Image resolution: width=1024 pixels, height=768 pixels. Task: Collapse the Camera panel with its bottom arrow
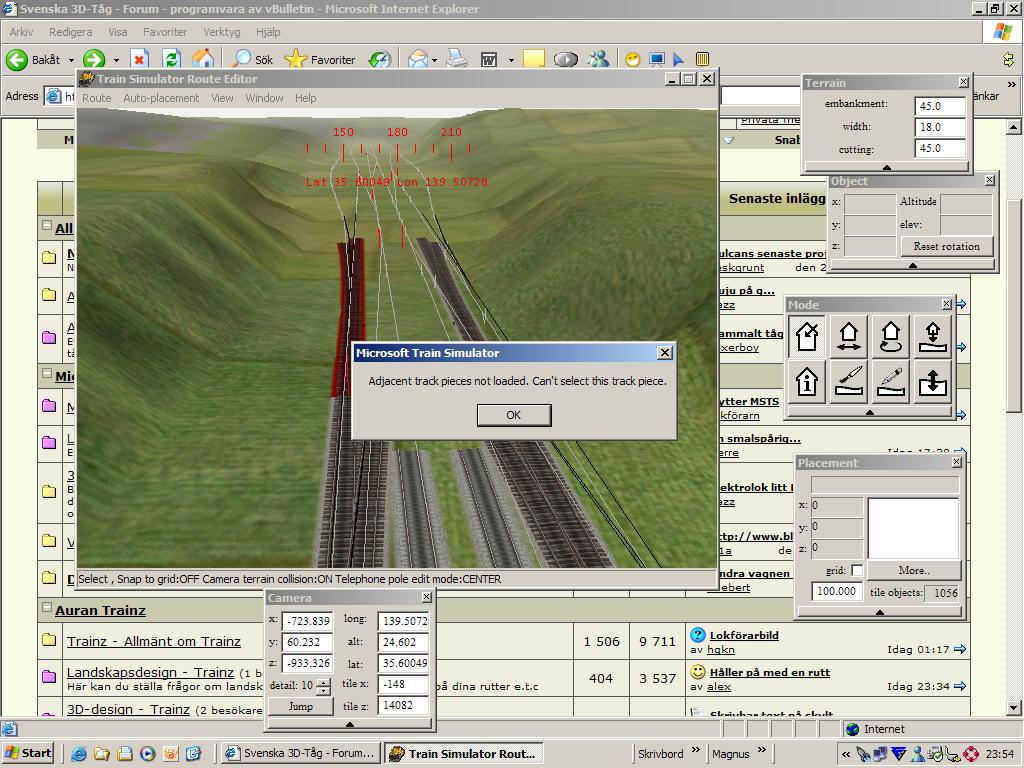coord(350,724)
